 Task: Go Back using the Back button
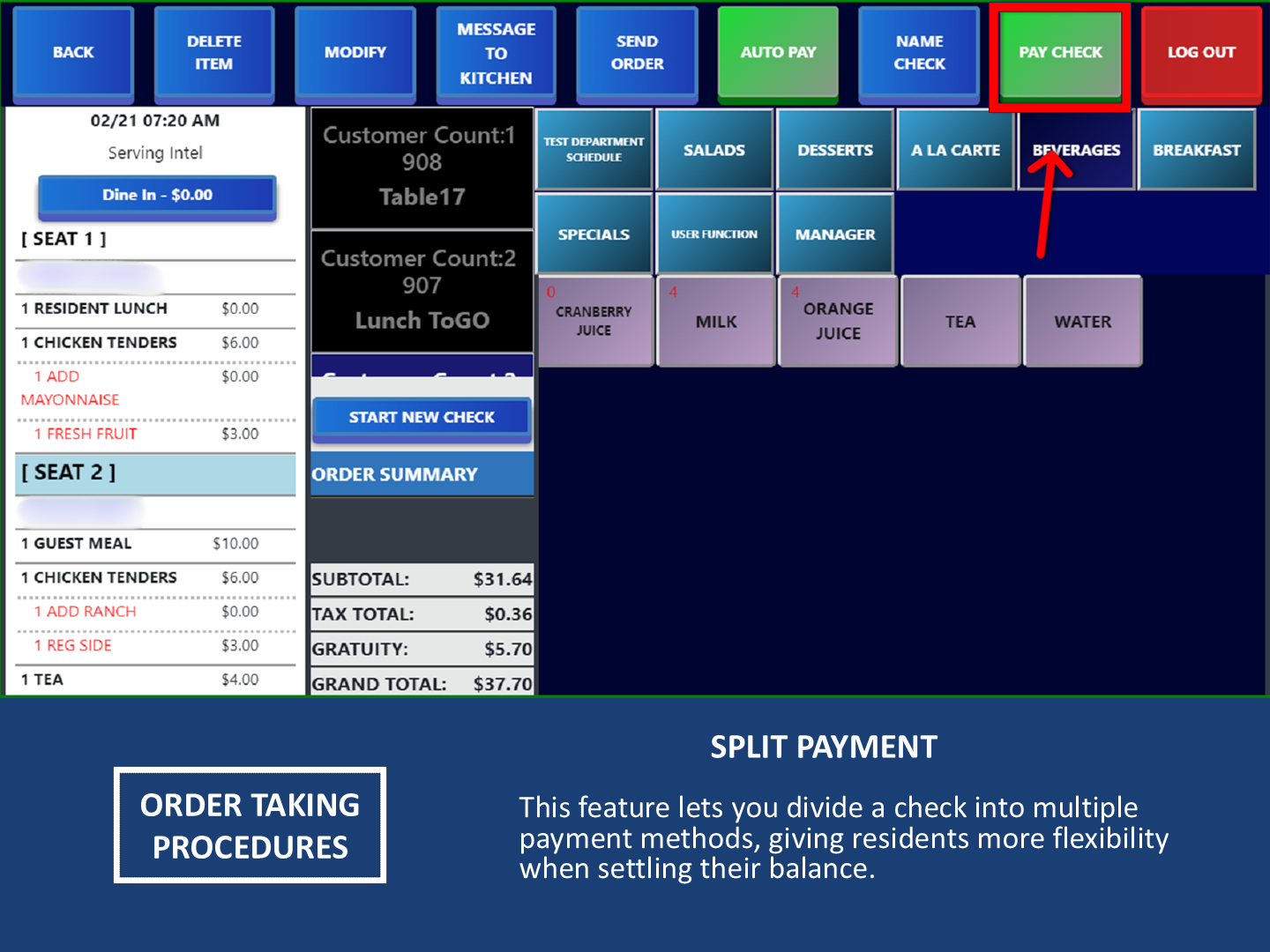(x=73, y=52)
